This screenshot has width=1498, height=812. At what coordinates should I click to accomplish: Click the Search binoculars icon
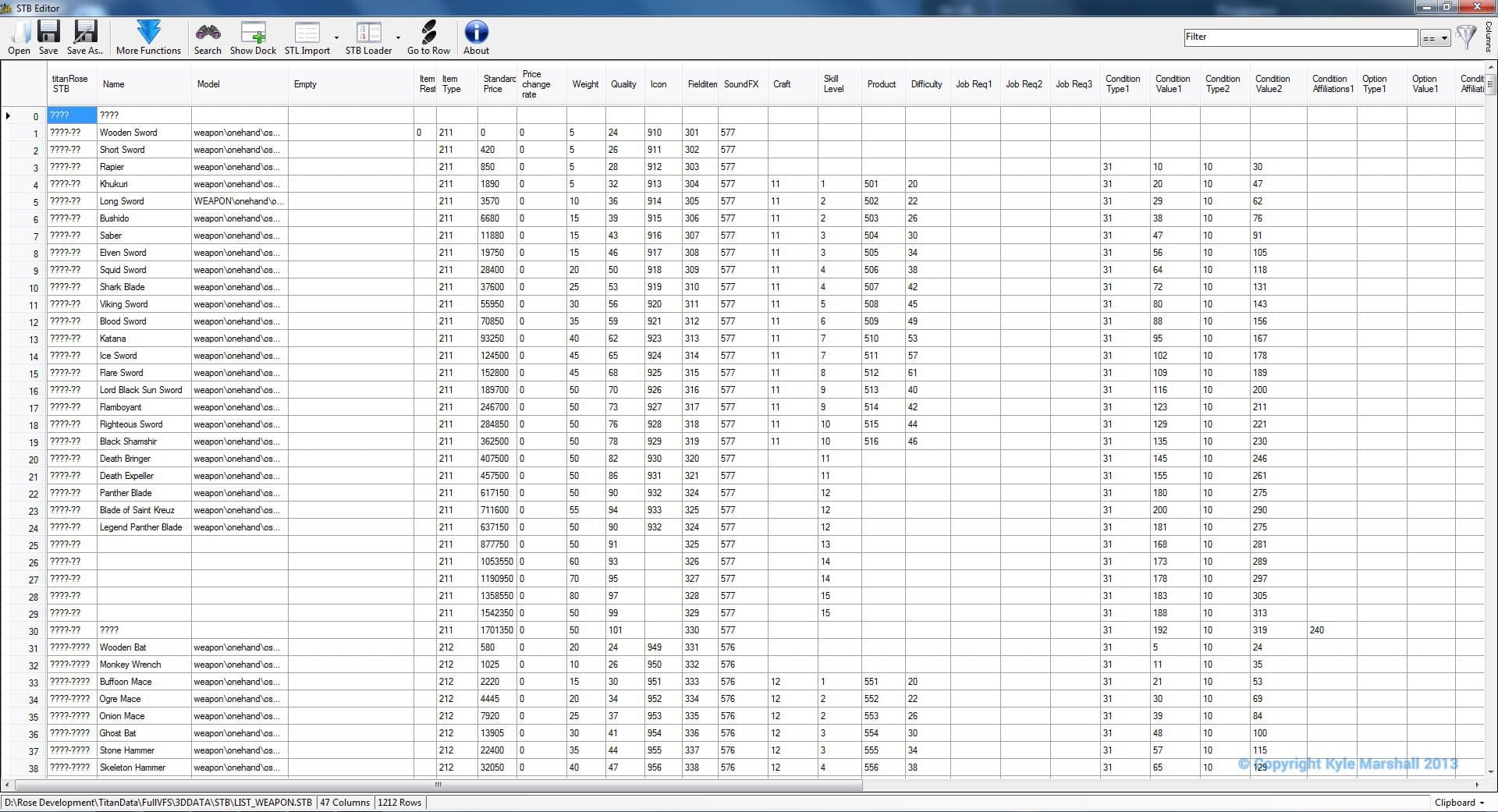[x=208, y=32]
